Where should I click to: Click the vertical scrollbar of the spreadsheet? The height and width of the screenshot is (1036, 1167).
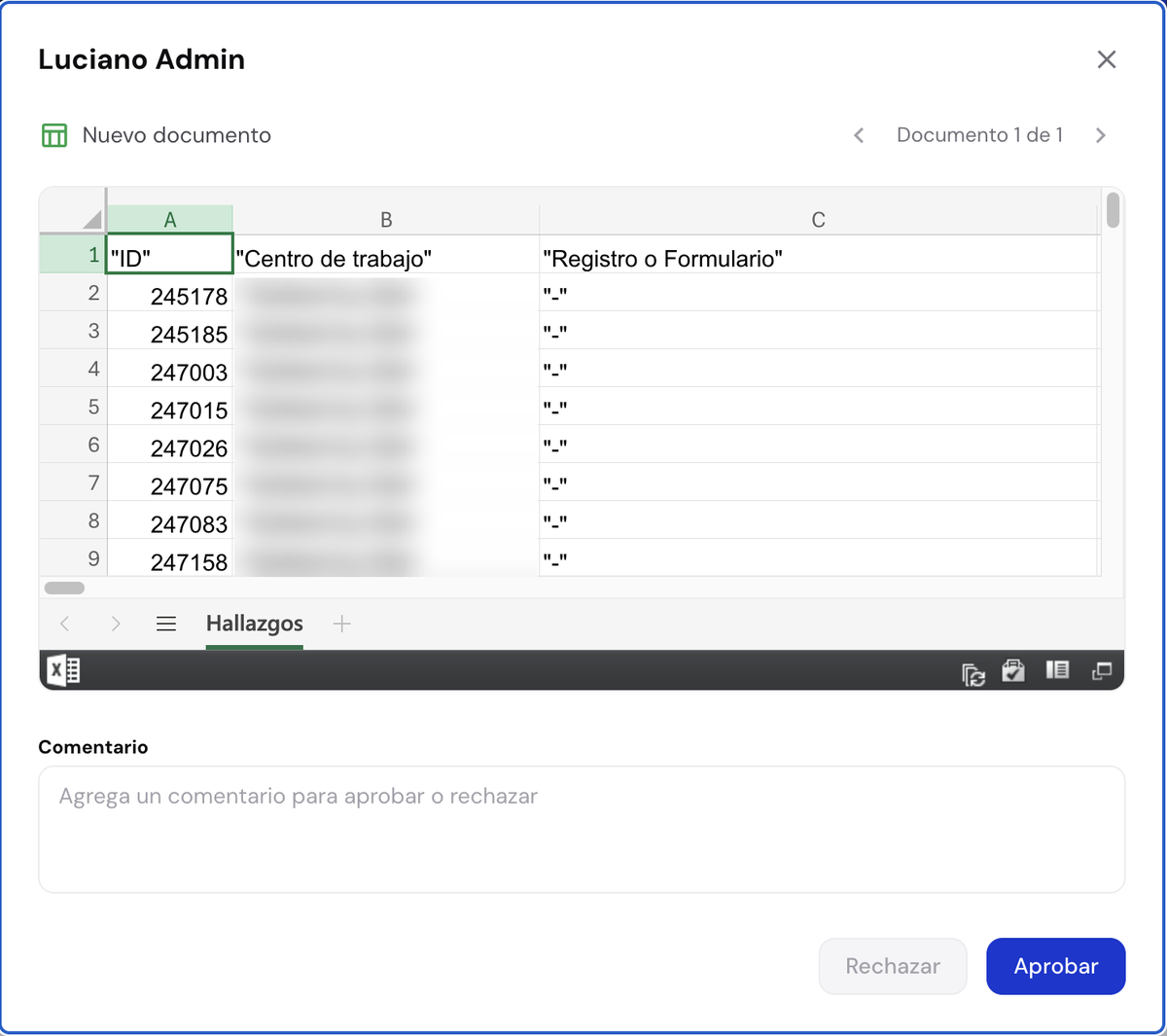coord(1114,211)
